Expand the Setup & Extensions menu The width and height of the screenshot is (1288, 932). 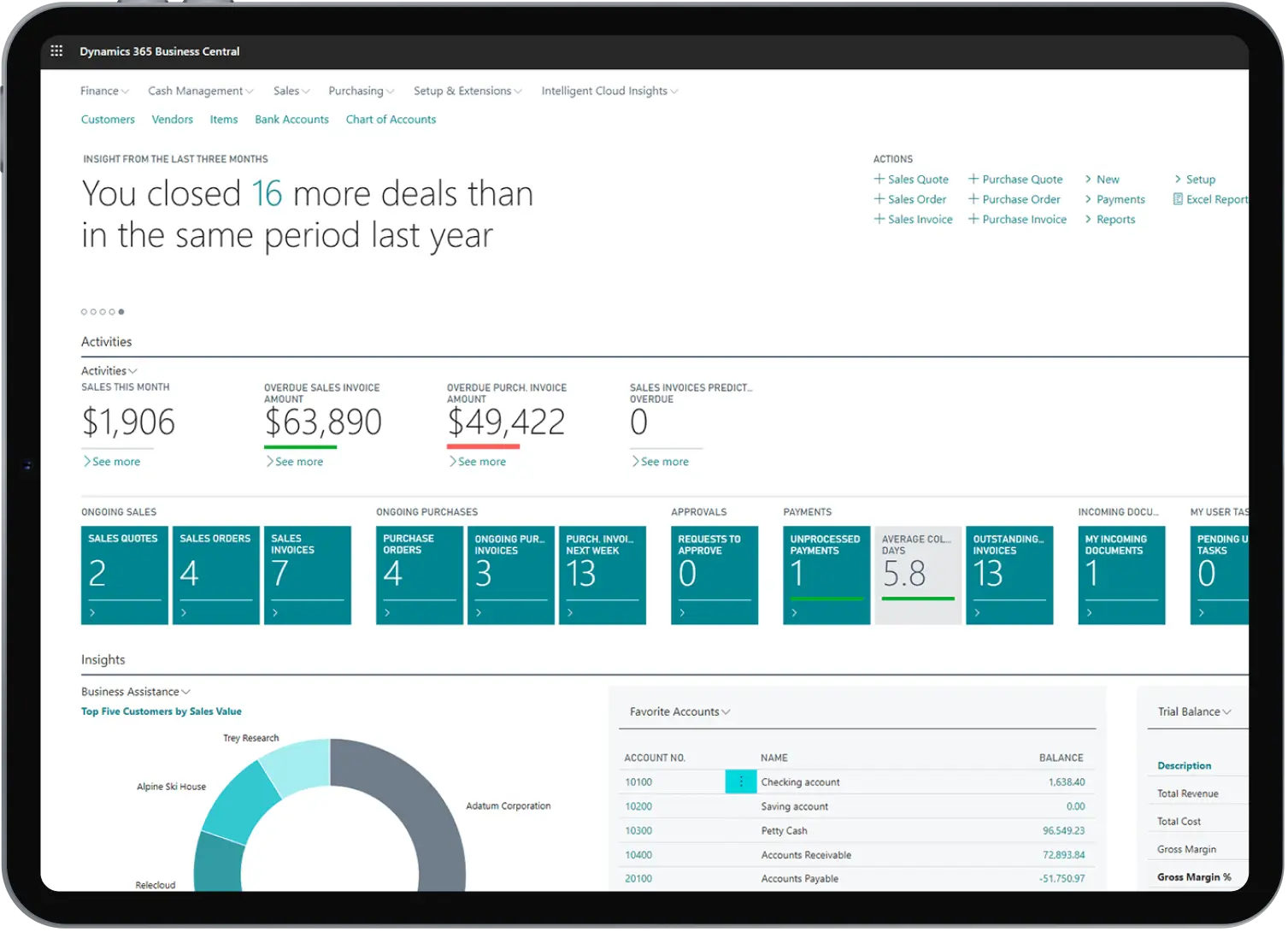pos(468,91)
